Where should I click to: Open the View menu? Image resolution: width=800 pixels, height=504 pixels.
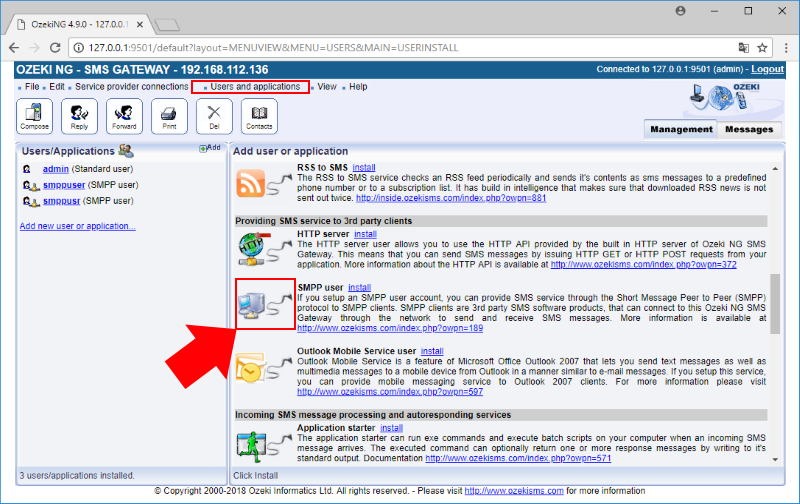click(x=327, y=87)
